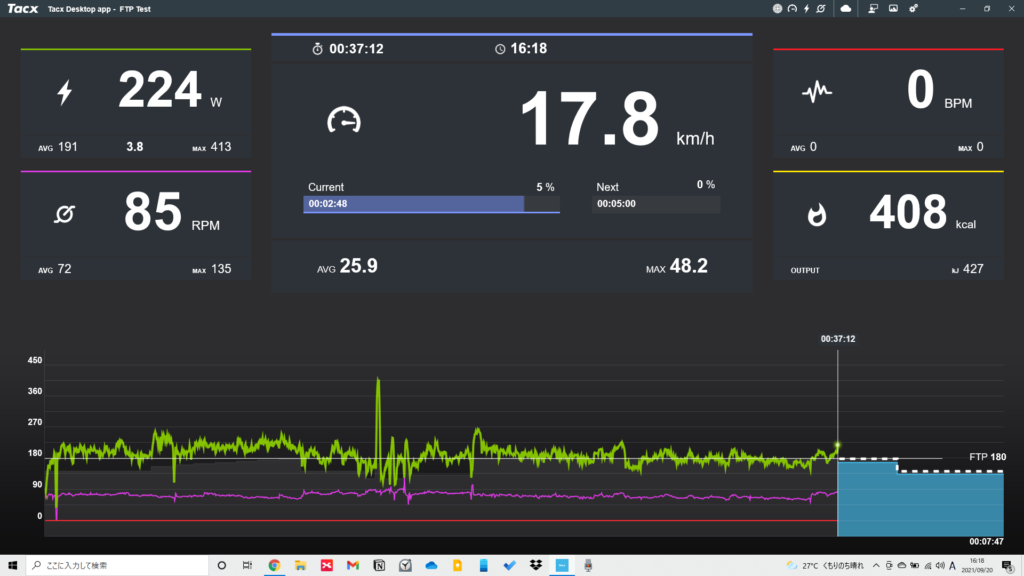The width and height of the screenshot is (1024, 576).
Task: Click the blue upcoming workout block
Action: [920, 500]
